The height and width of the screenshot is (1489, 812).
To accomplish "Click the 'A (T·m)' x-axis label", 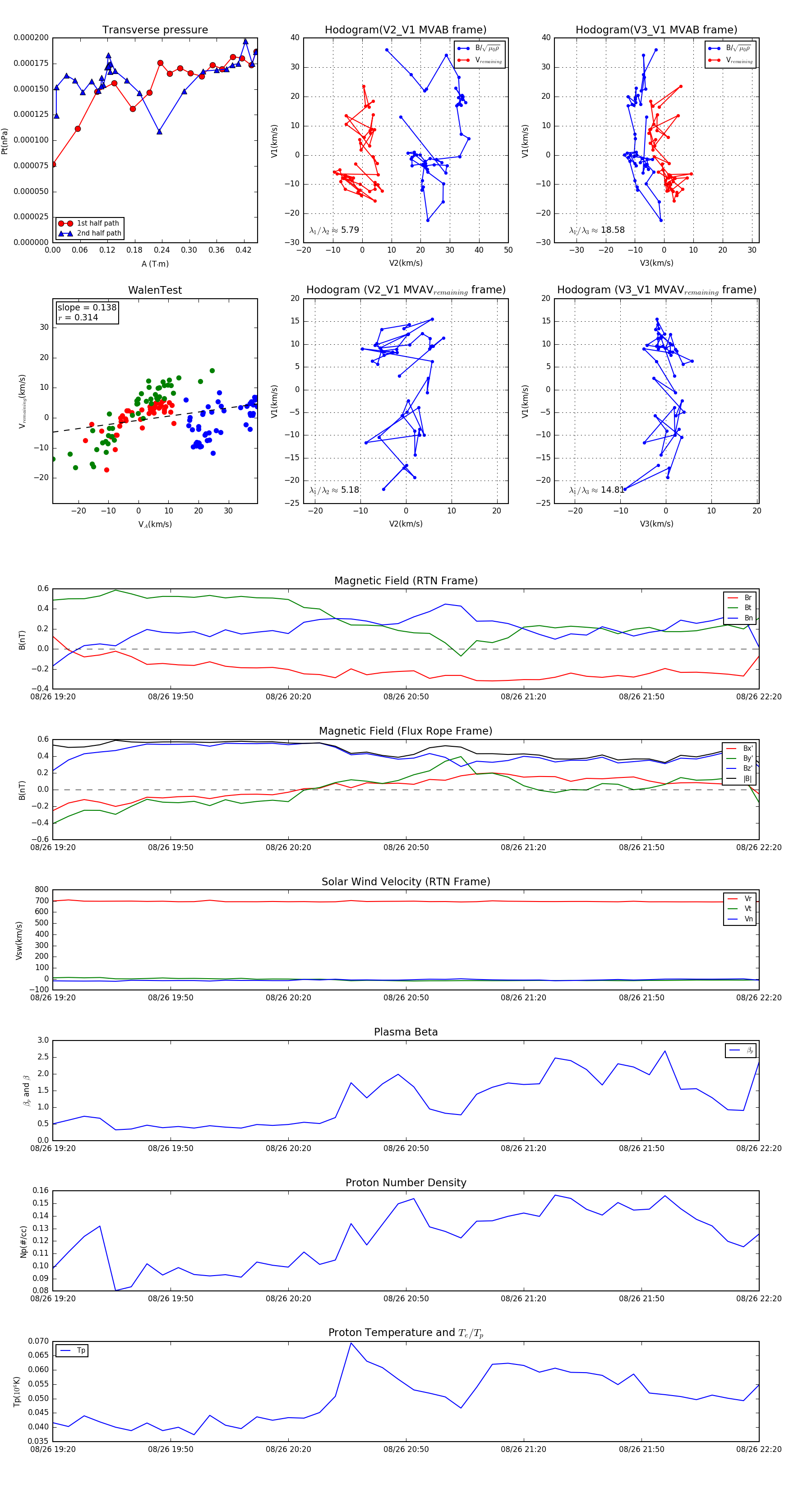I will [155, 264].
